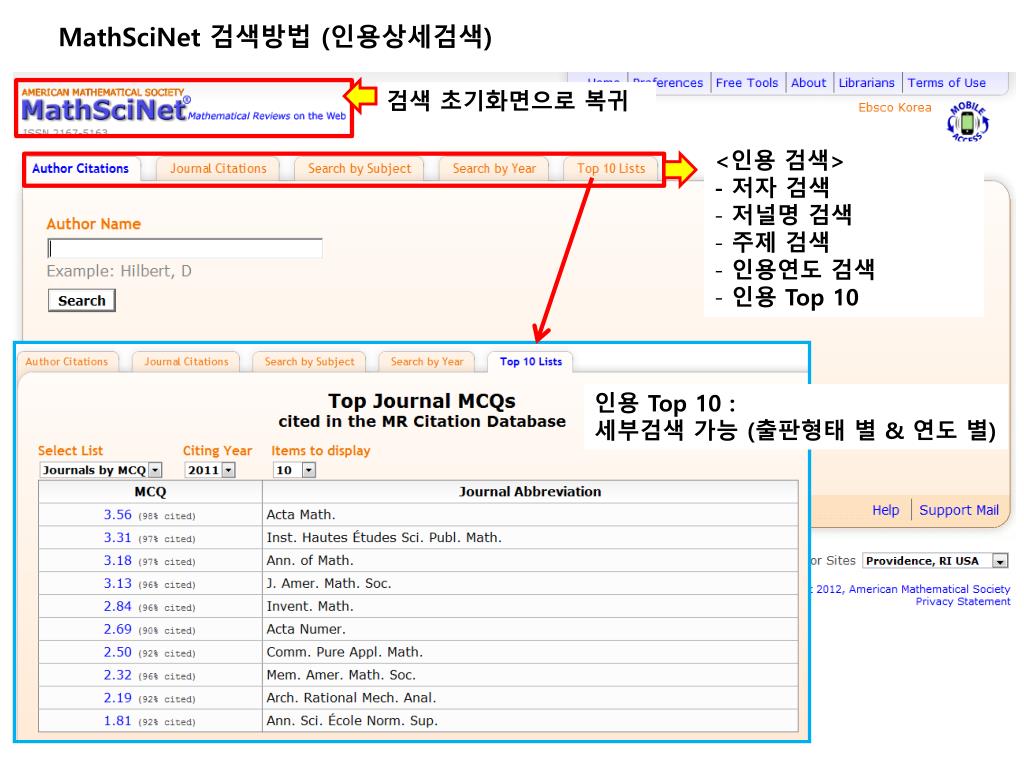Click 'Arch. Rational Mech. Anal.' cell
Image resolution: width=1024 pixels, height=768 pixels.
click(x=530, y=697)
